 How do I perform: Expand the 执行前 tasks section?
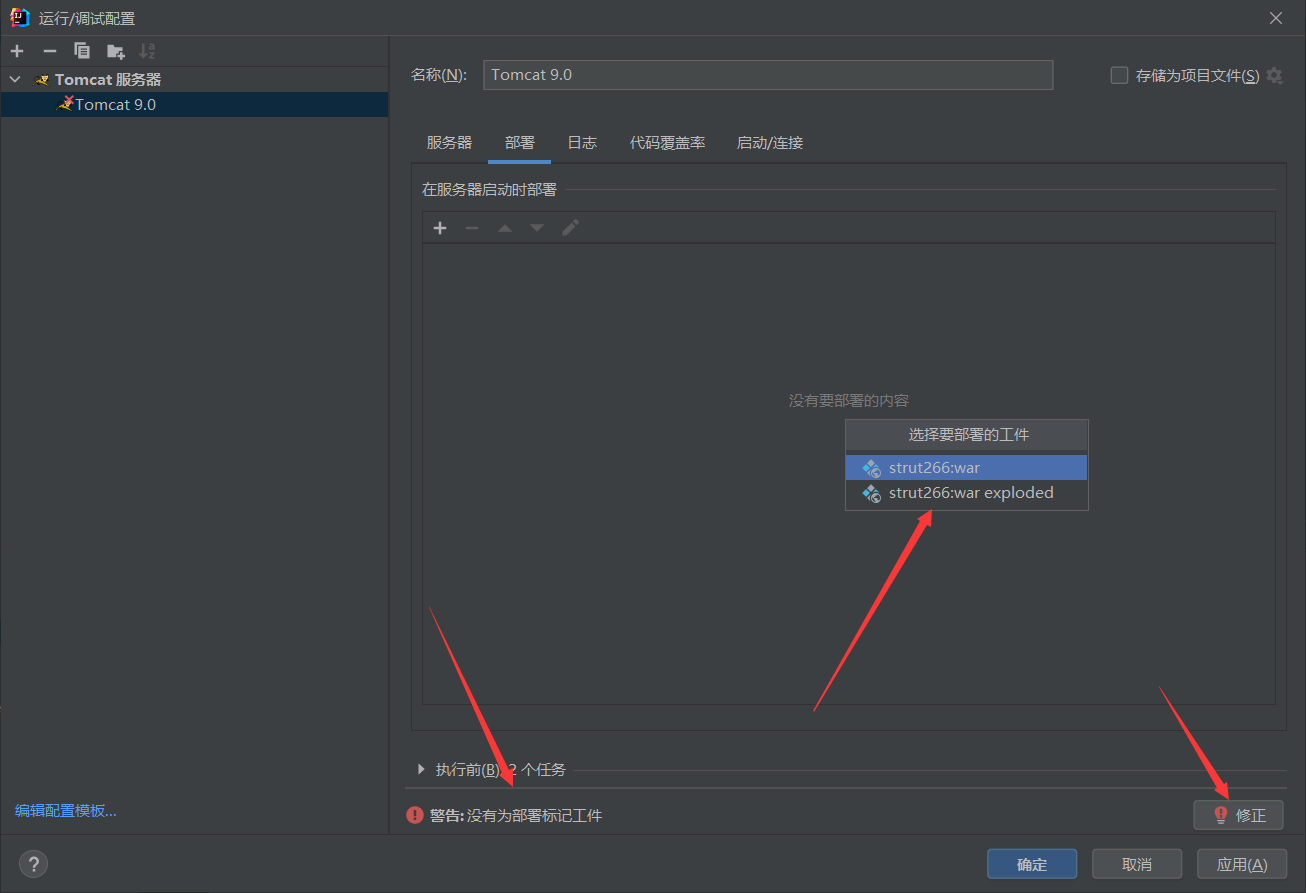[421, 769]
